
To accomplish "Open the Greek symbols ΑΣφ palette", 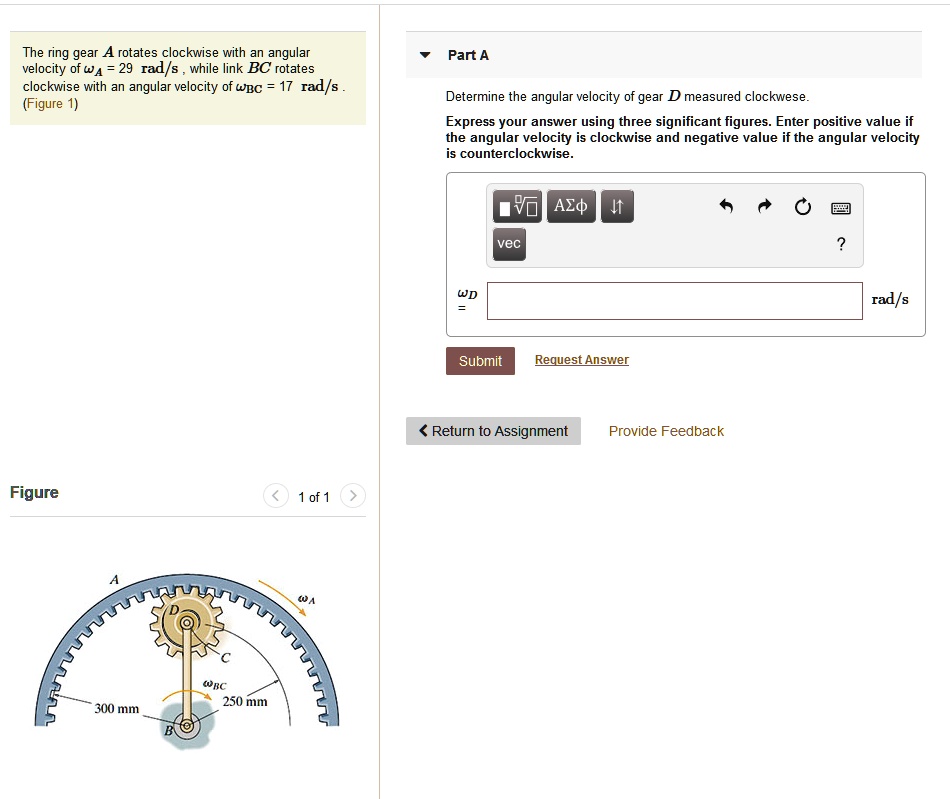I will coord(571,207).
